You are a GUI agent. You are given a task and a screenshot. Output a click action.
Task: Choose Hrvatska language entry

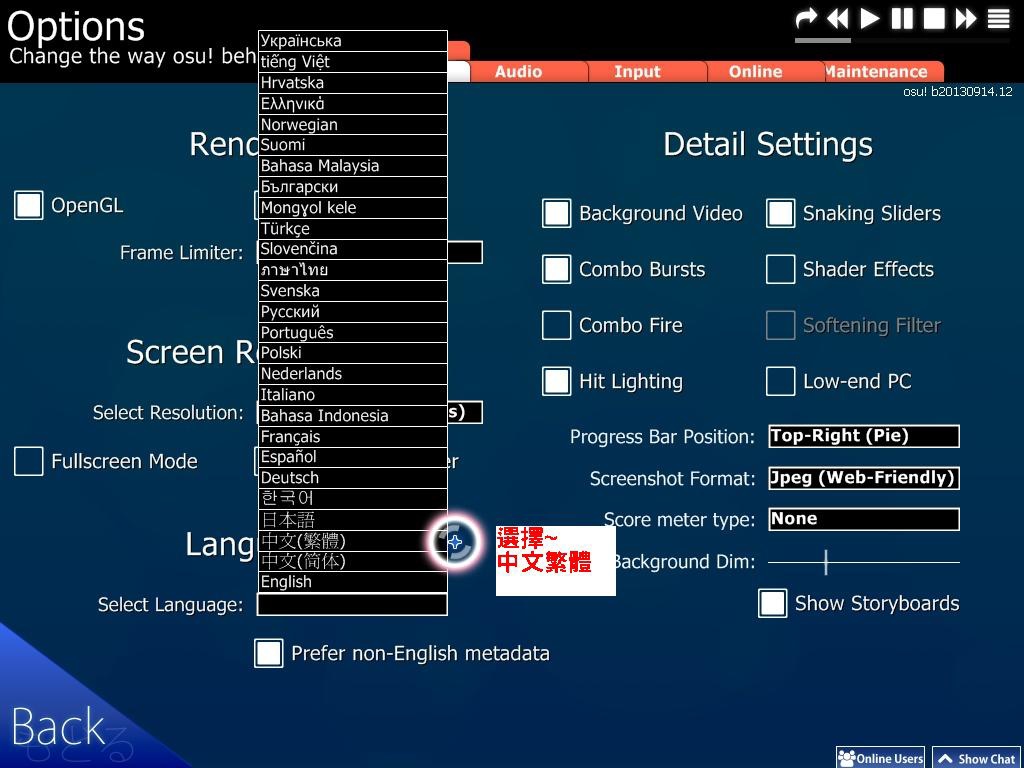(x=353, y=82)
